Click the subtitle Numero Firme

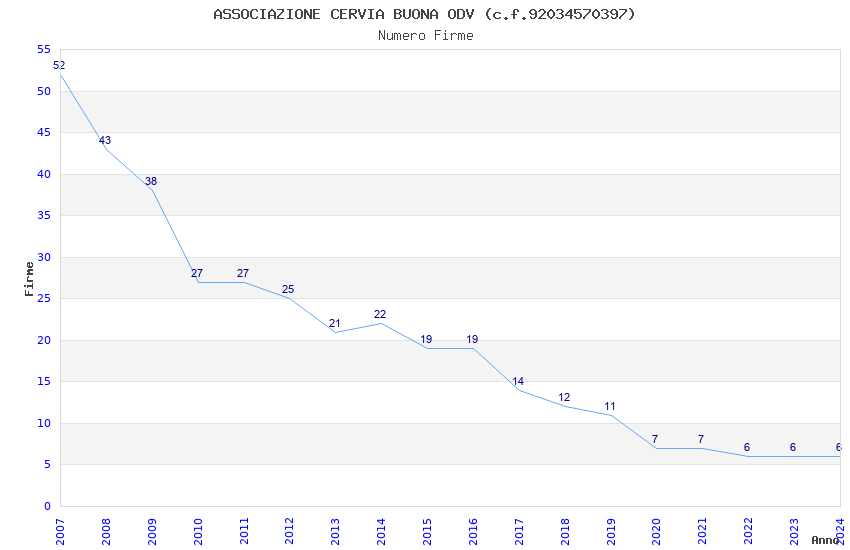pyautogui.click(x=426, y=36)
